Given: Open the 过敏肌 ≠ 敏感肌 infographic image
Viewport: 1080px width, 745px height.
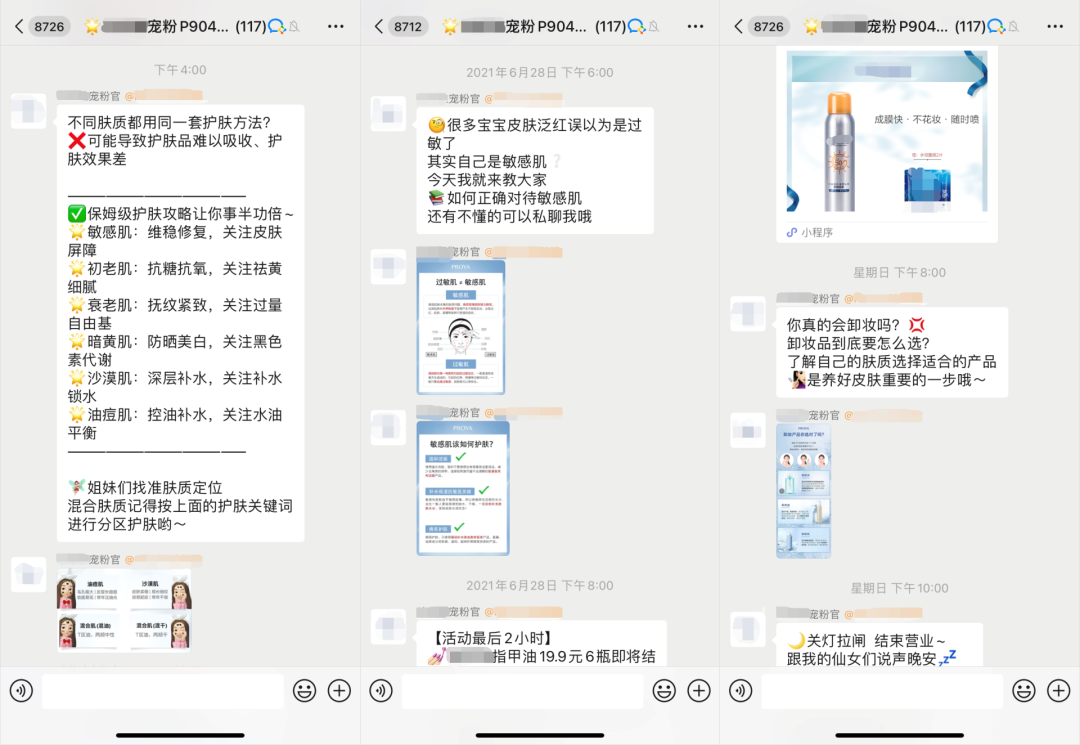Looking at the screenshot, I should click(x=461, y=327).
